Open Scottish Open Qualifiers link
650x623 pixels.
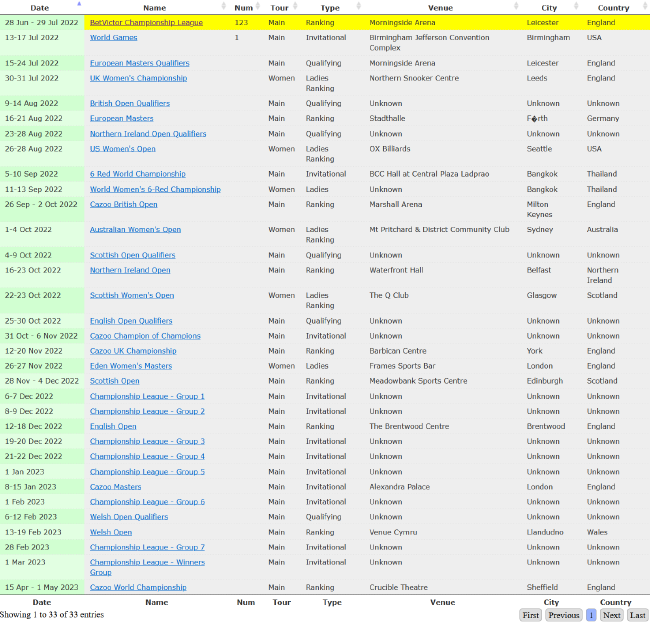(133, 255)
